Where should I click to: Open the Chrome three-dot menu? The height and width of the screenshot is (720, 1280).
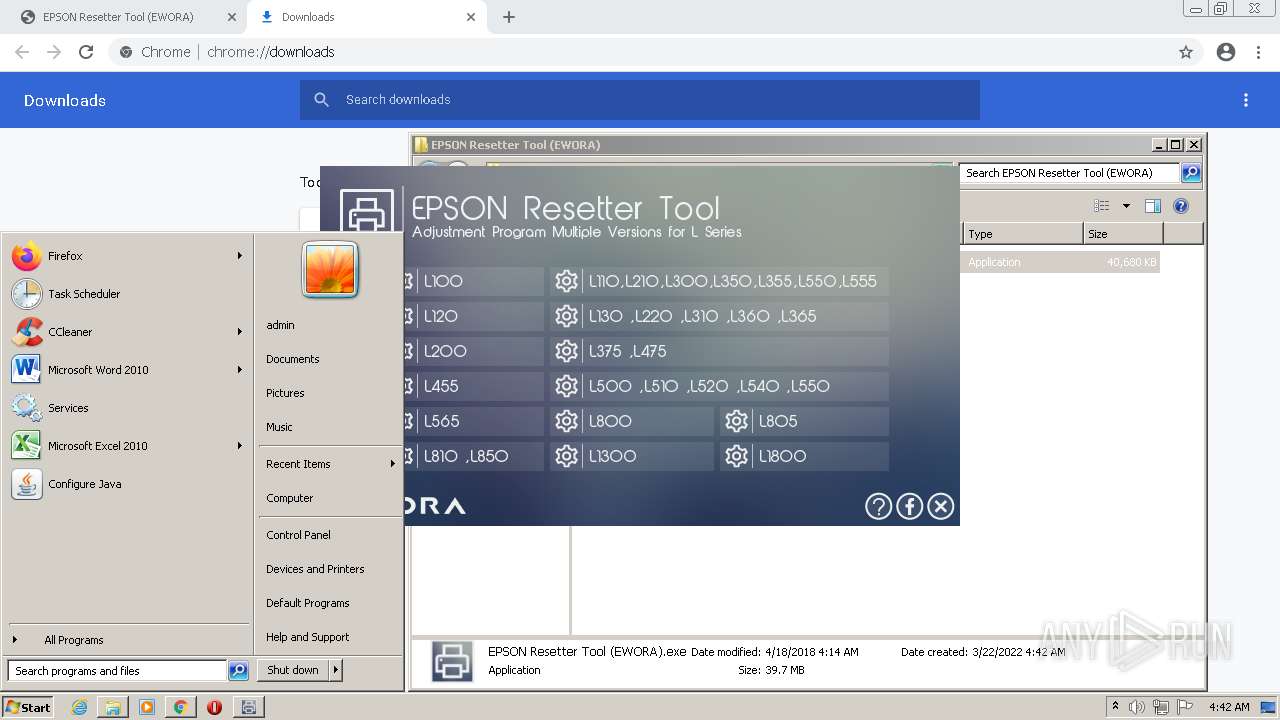[x=1258, y=52]
